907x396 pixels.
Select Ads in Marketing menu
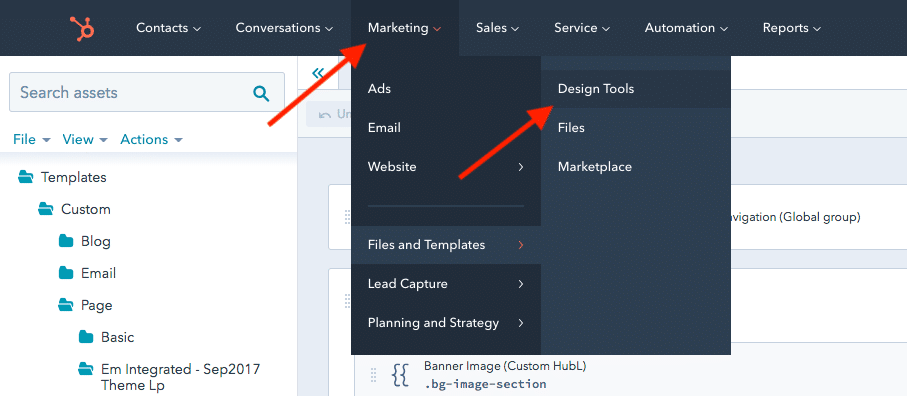445,89
